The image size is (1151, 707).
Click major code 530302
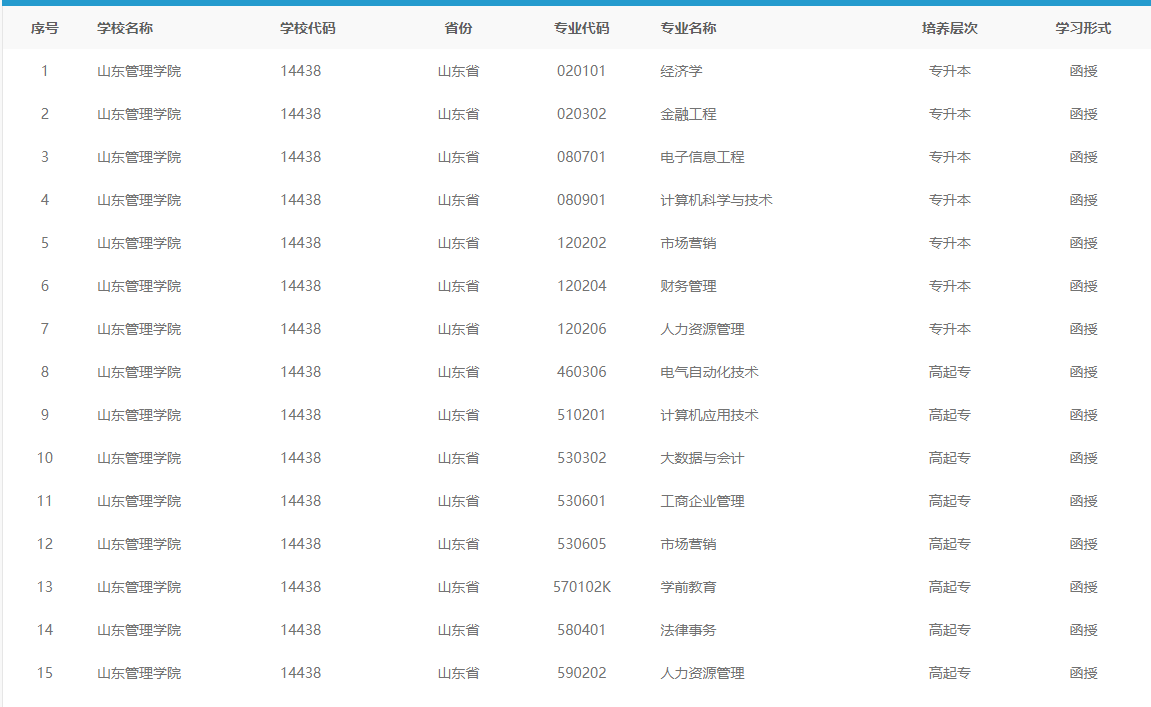click(x=581, y=458)
